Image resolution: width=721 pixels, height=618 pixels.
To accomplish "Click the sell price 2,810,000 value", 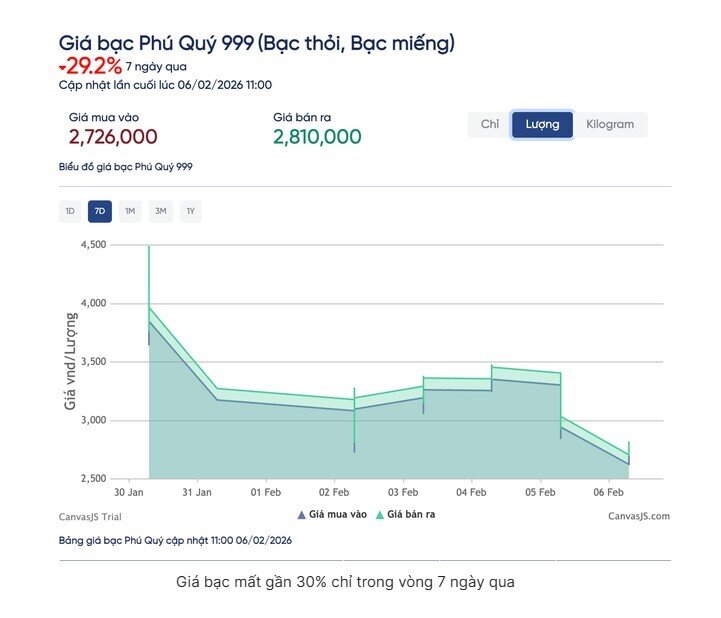I will [x=317, y=137].
